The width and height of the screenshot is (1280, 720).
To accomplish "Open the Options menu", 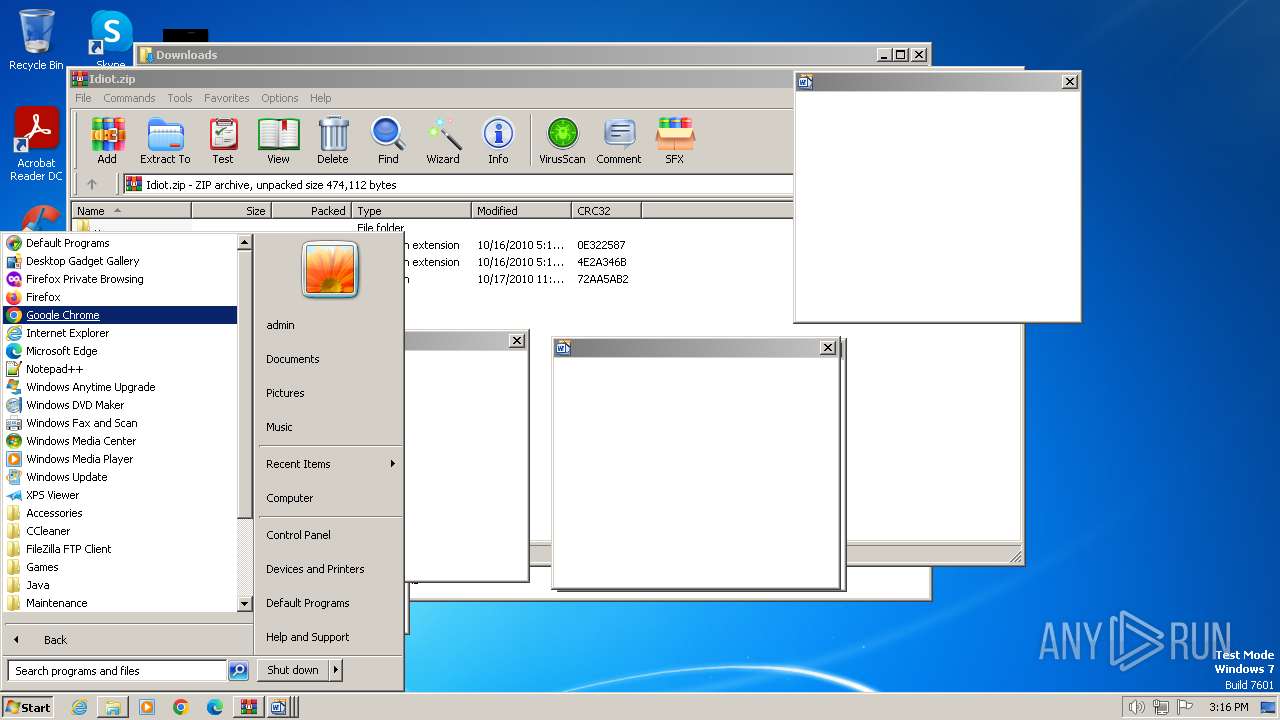I will click(x=280, y=98).
